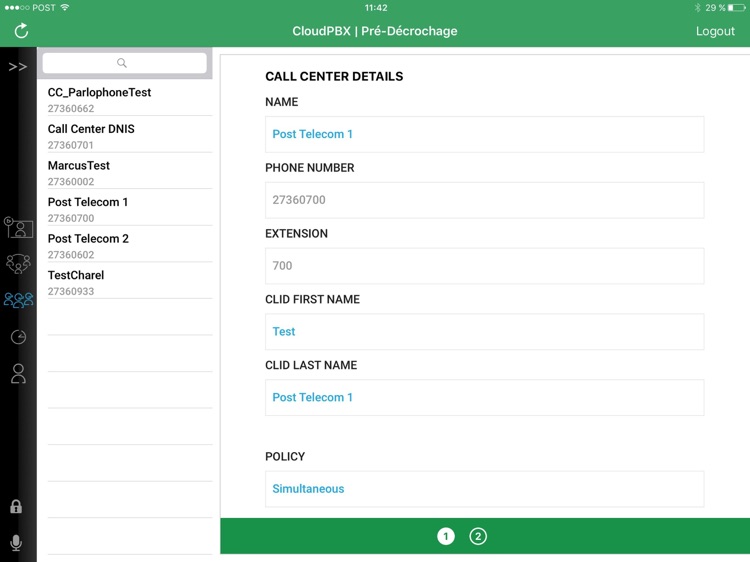Select Post Telecom 1 in list
Image resolution: width=750 pixels, height=562 pixels.
(x=130, y=209)
